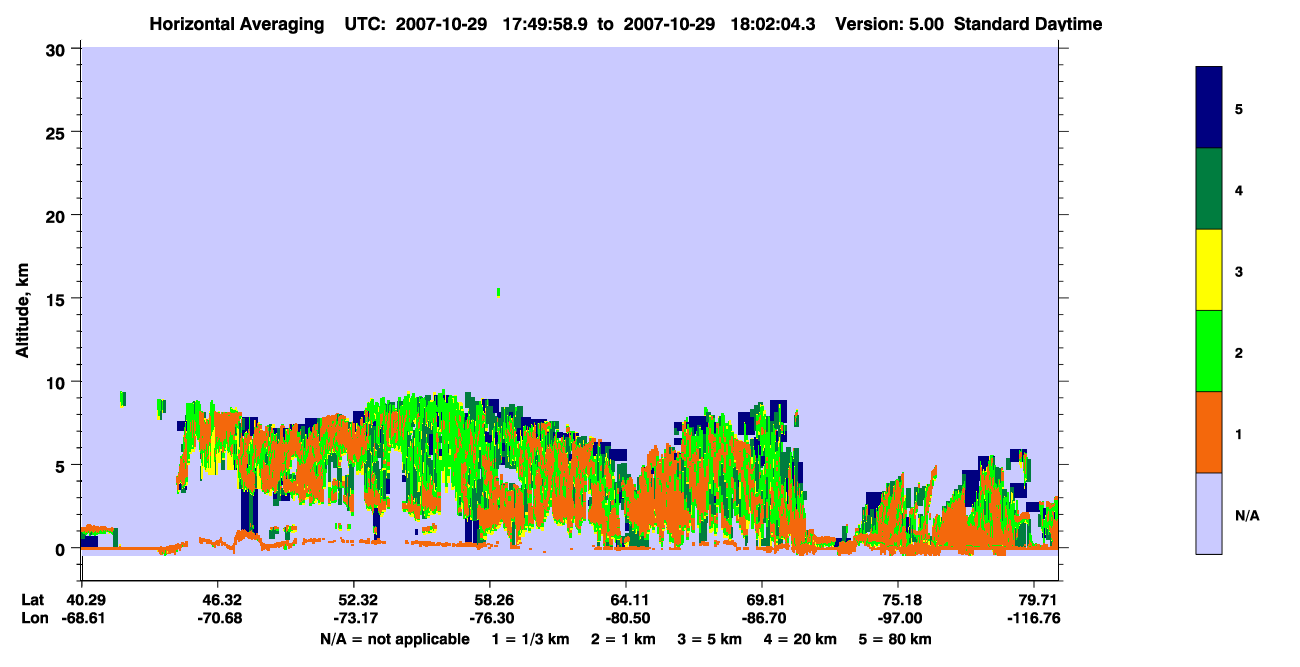Viewport: 1300px width, 667px height.
Task: Click the 'Lat' row label
Action: click(33, 600)
